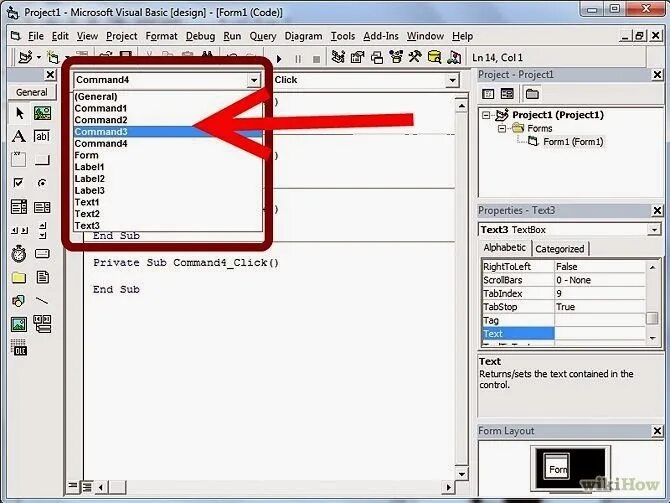Choose Command1 in the object list
Viewport: 670px width, 503px height.
point(168,108)
